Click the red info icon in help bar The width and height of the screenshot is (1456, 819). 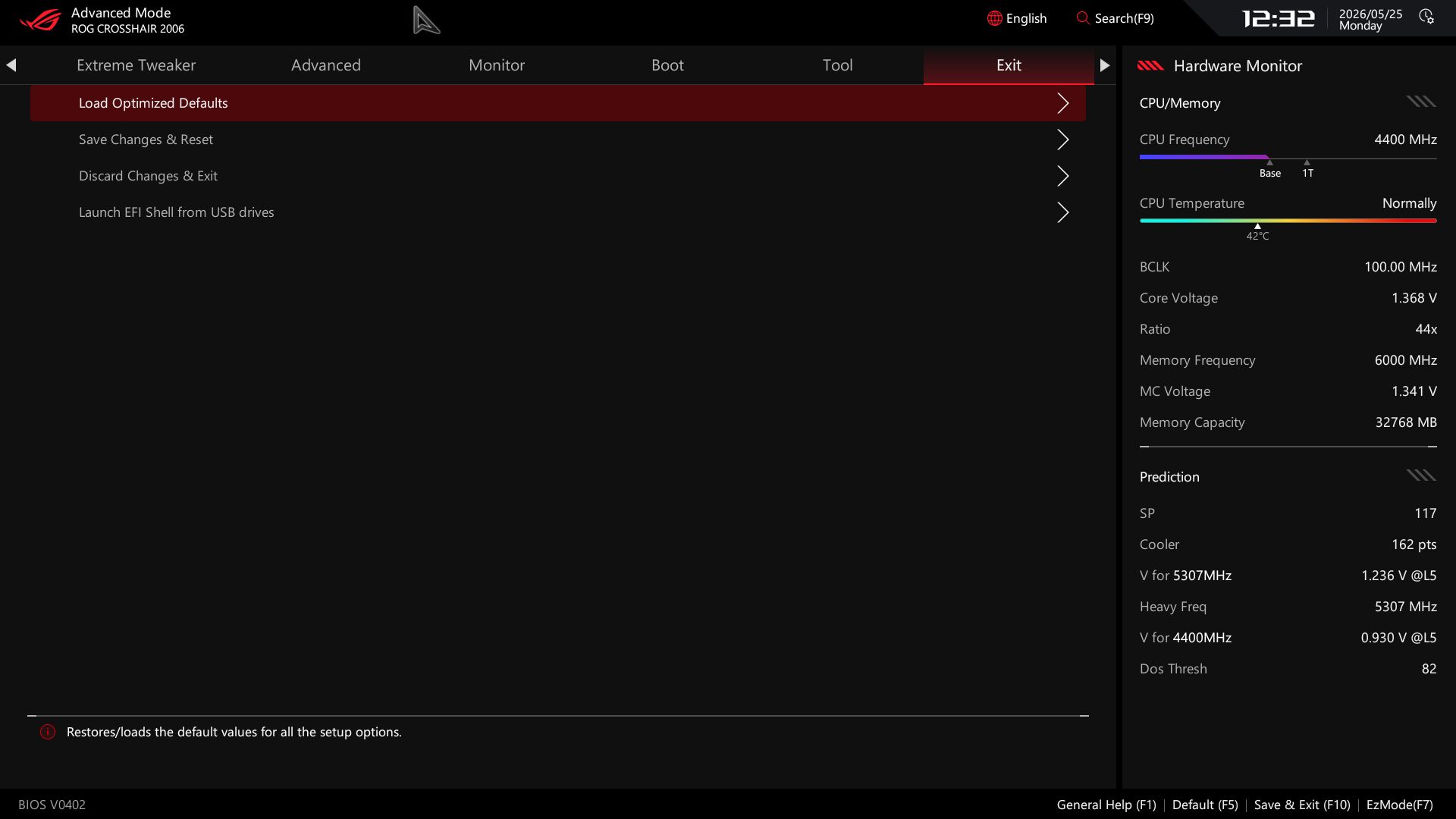(48, 732)
